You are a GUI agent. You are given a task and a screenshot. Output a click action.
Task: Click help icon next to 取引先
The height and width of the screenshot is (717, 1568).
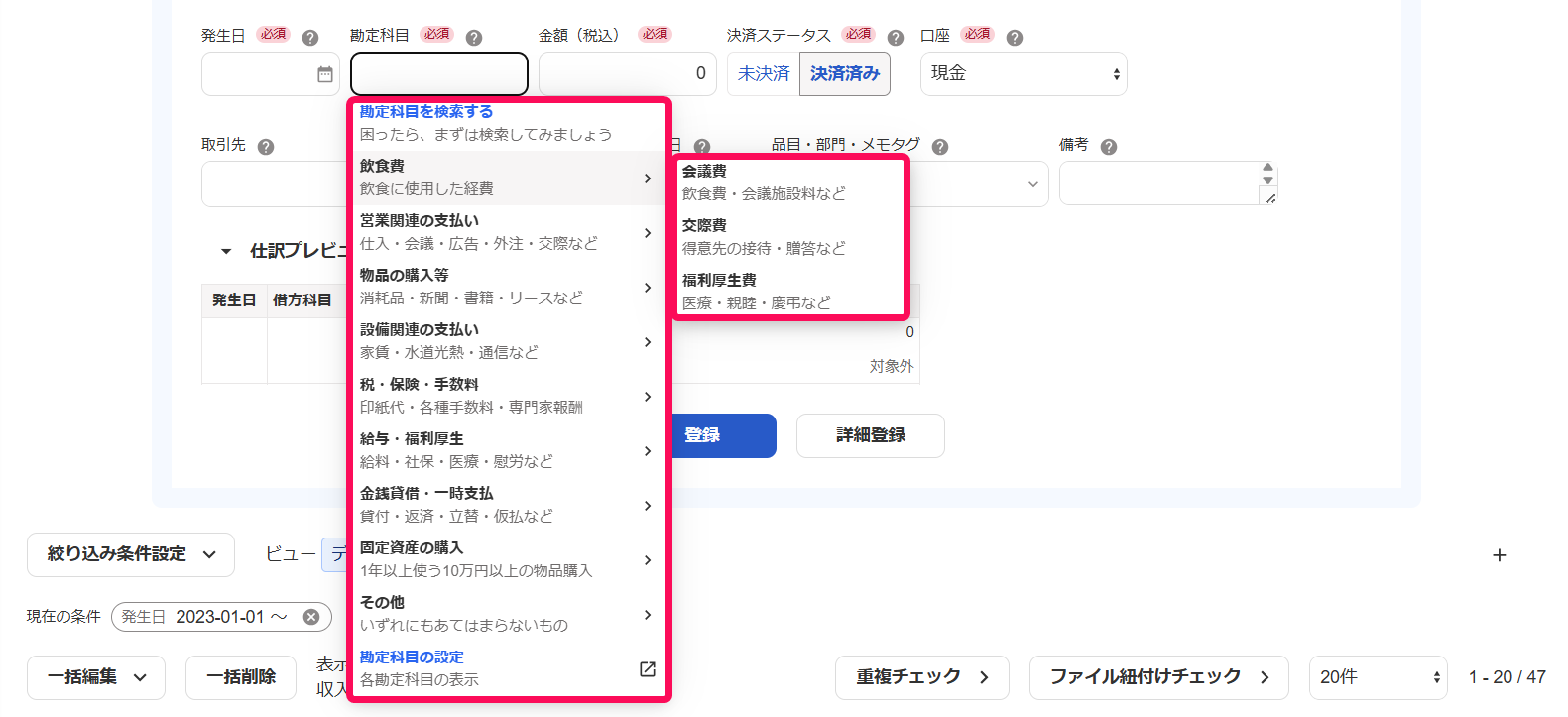pyautogui.click(x=266, y=147)
